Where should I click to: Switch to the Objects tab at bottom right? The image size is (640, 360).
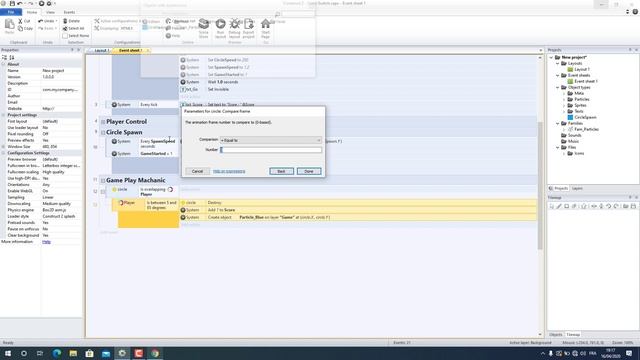pos(556,335)
